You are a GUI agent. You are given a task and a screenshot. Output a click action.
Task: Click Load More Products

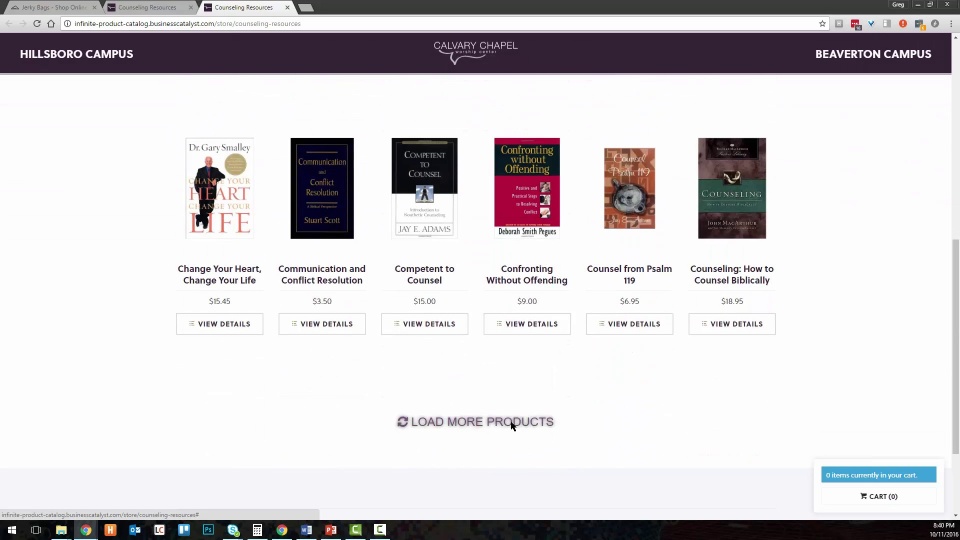click(476, 422)
